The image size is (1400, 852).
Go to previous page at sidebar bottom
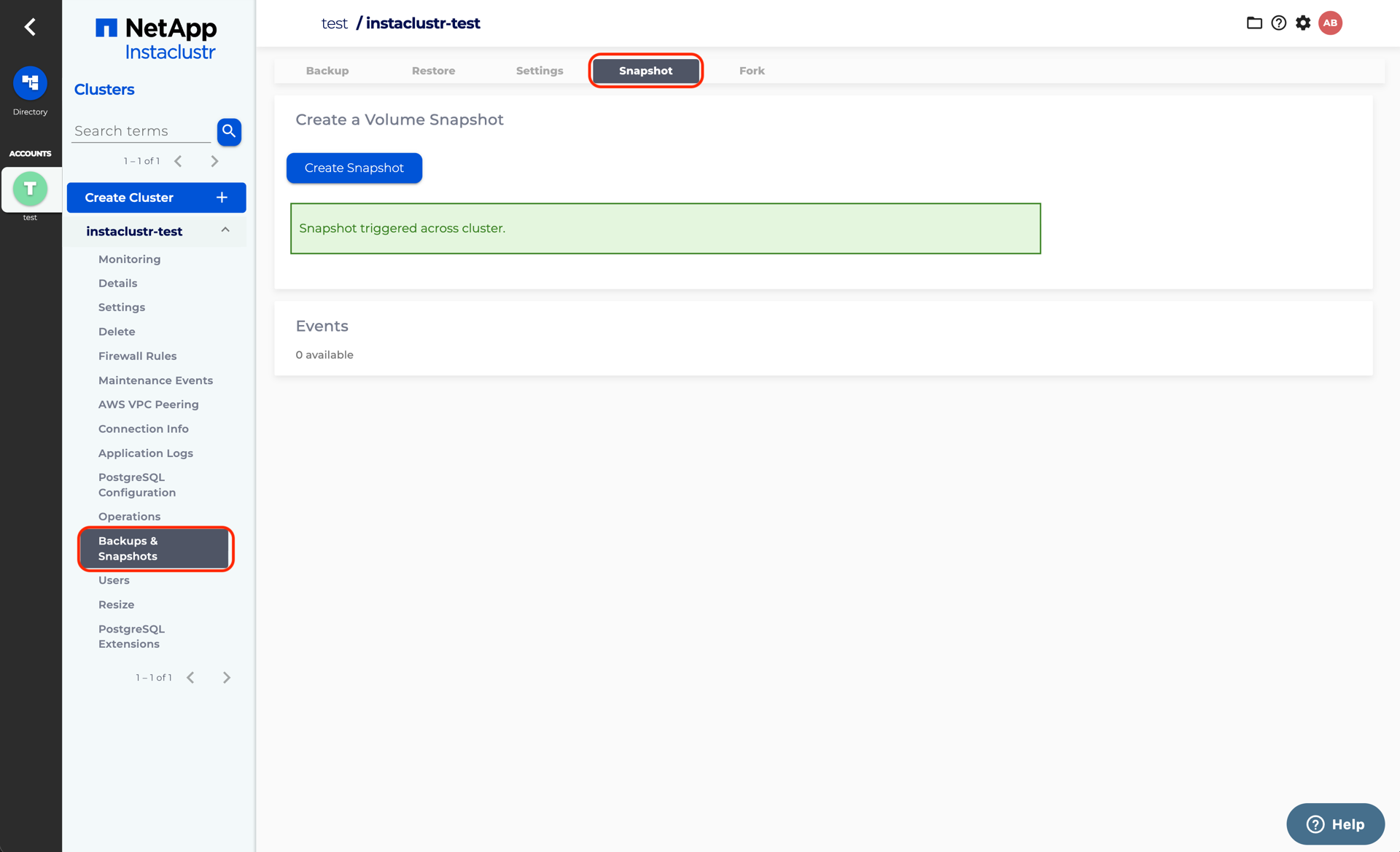190,678
